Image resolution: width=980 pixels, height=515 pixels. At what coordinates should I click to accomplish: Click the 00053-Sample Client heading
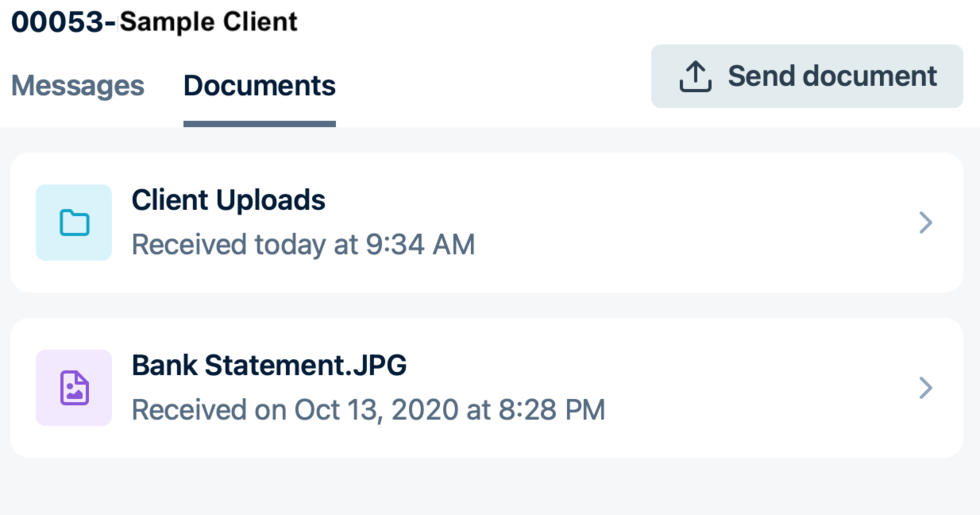[x=154, y=22]
